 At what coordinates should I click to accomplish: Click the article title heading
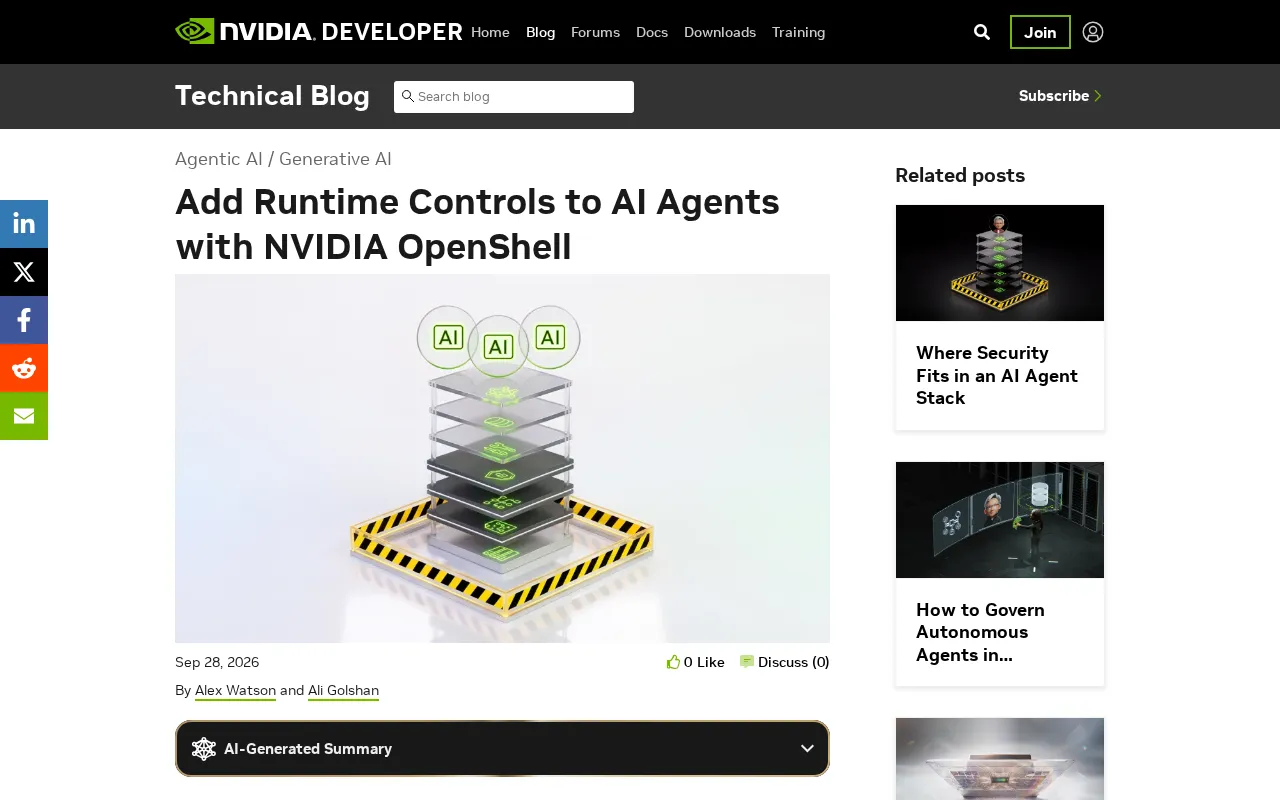click(x=477, y=224)
